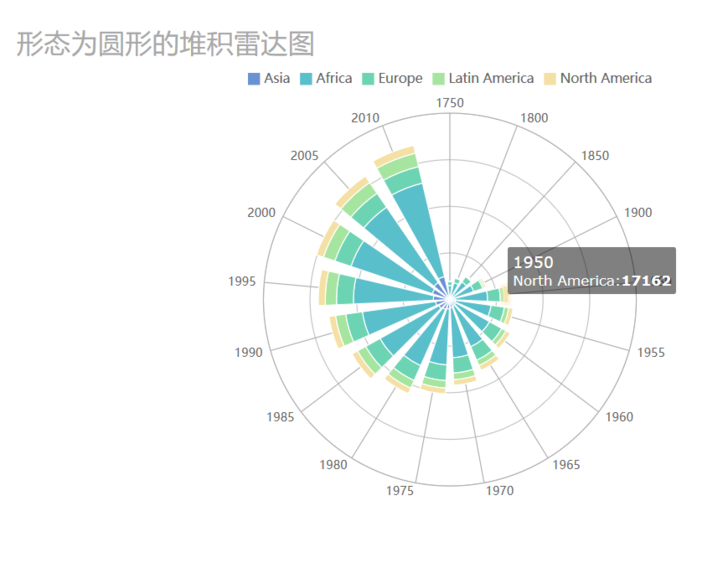
Task: Click the 2005 axis label
Action: (305, 156)
